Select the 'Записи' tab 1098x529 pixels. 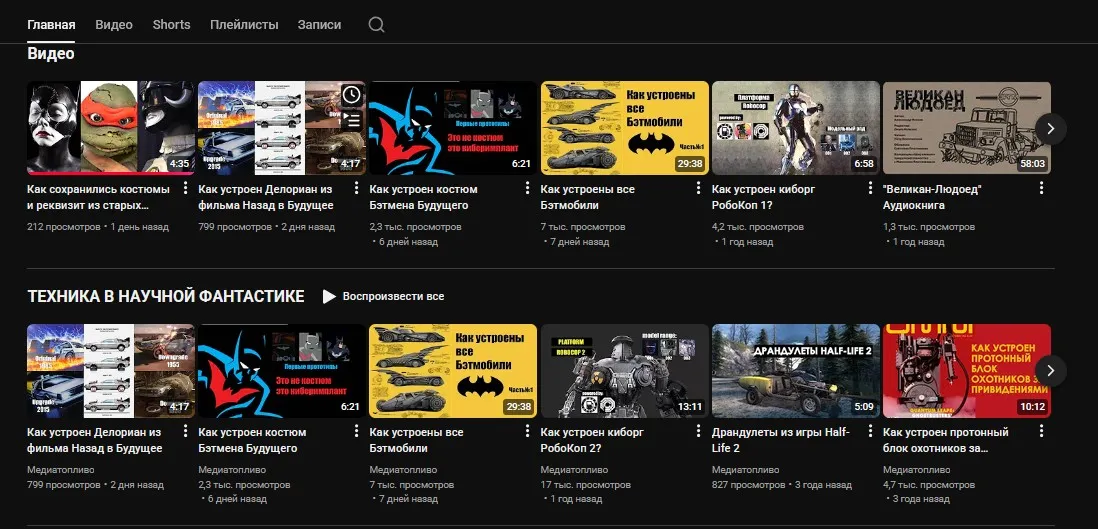tap(319, 25)
